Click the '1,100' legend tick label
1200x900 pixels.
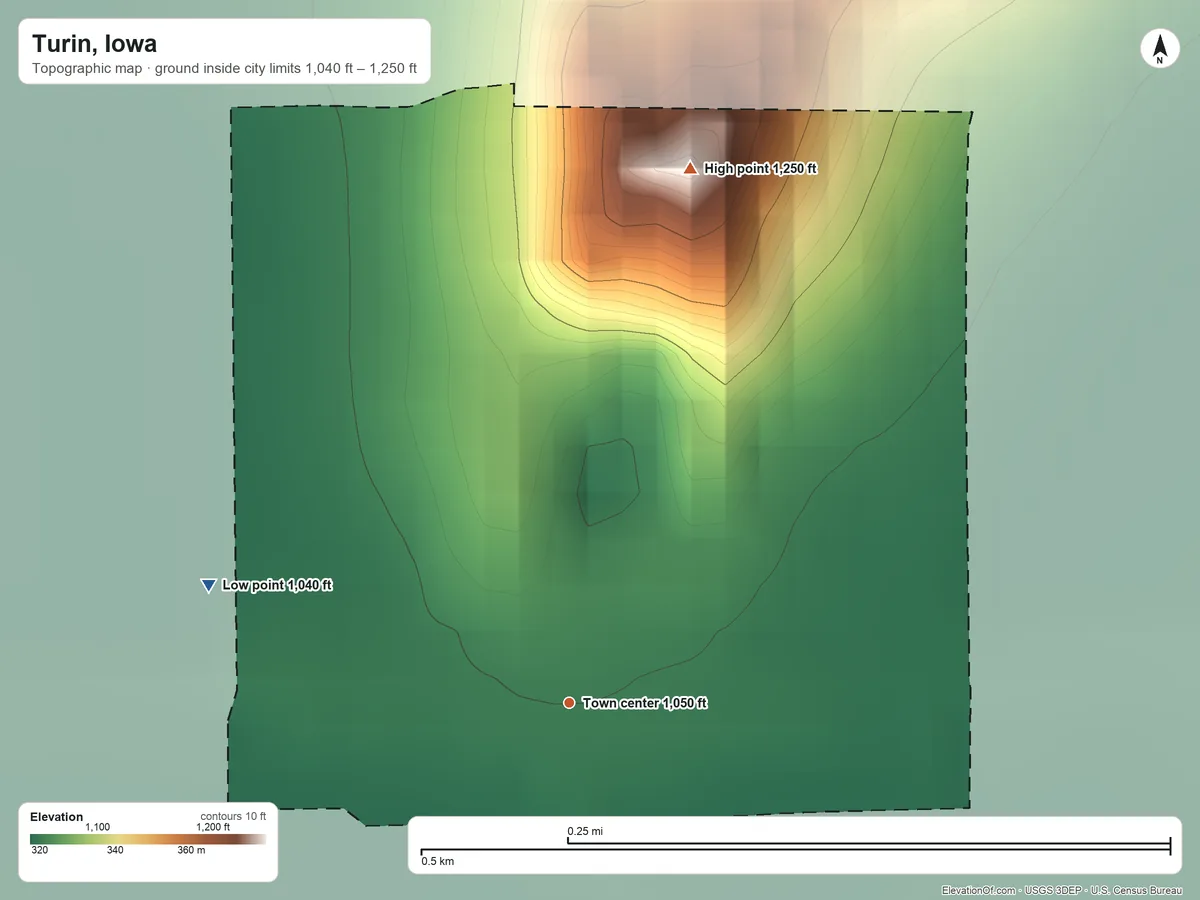click(97, 827)
